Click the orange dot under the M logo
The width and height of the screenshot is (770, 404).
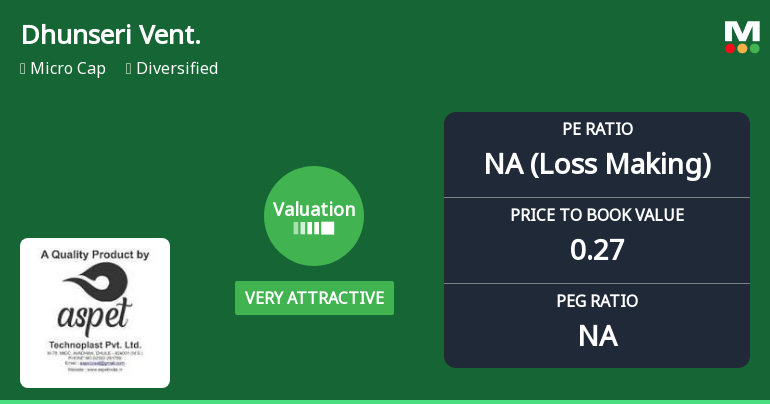tap(742, 48)
